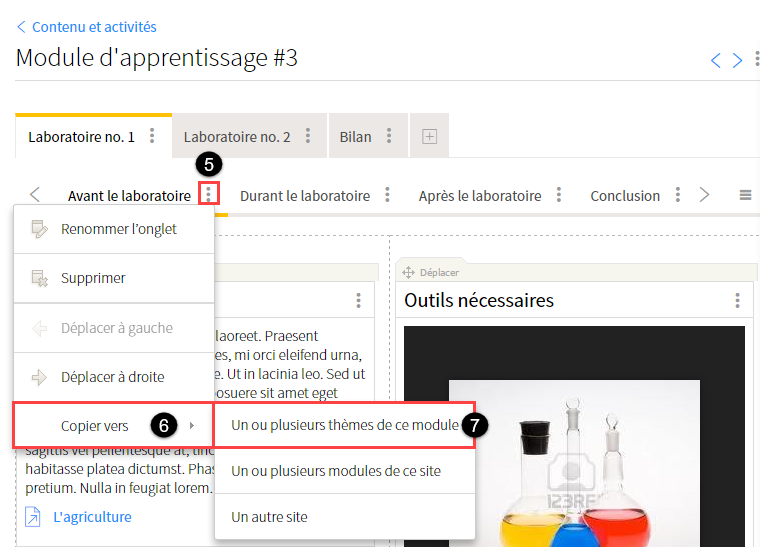Open options menu of the left text block
The image size is (760, 547).
click(x=358, y=300)
